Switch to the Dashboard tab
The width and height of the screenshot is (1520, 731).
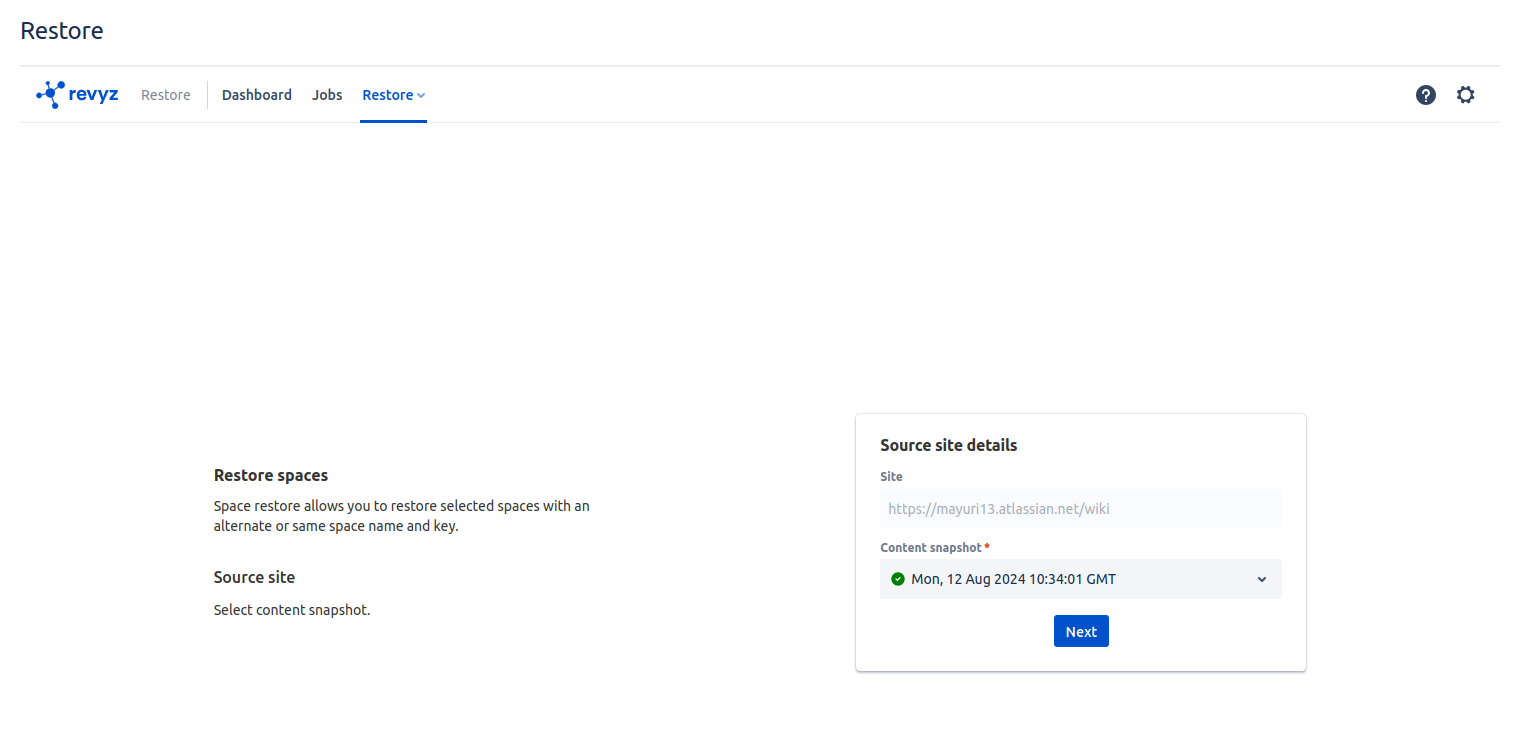point(257,95)
